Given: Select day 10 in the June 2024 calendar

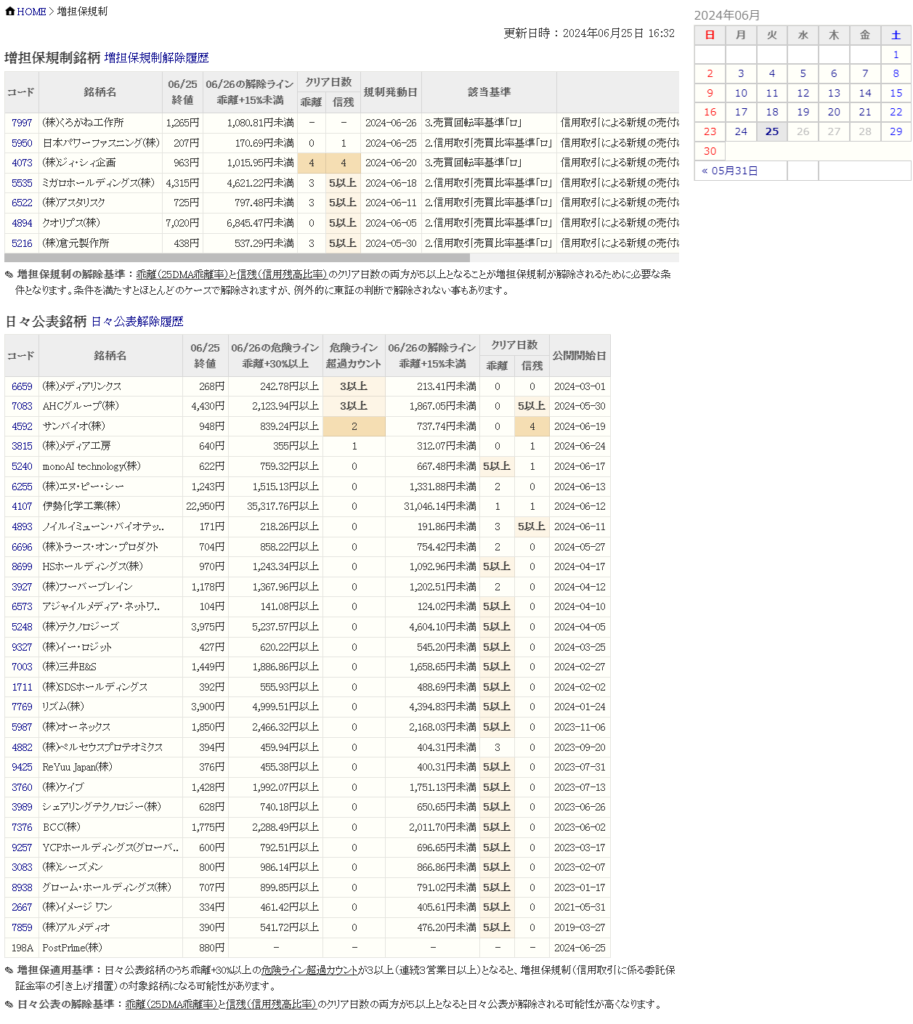Looking at the screenshot, I should pos(741,93).
